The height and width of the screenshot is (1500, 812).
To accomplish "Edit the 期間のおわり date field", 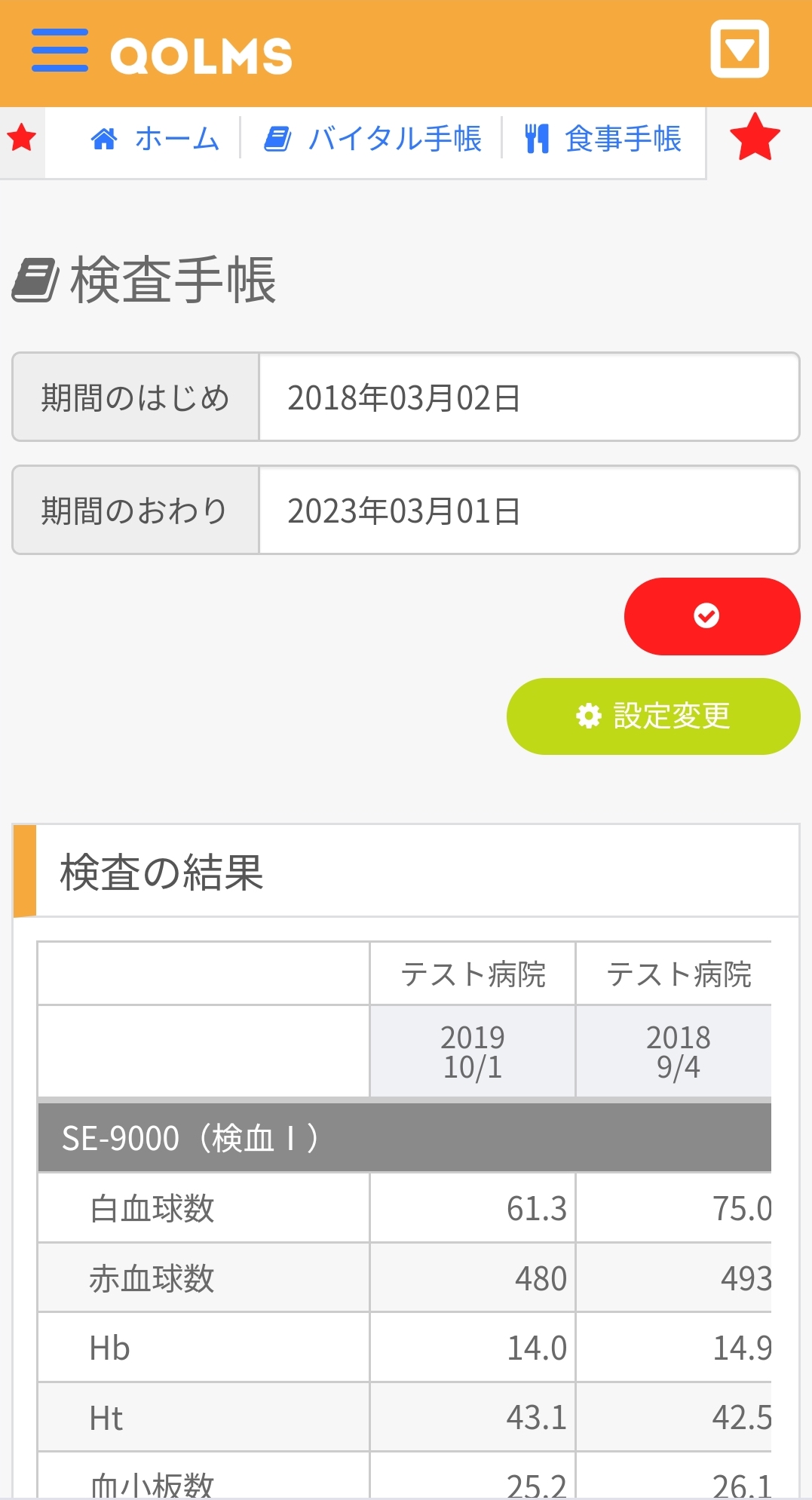I will point(528,511).
